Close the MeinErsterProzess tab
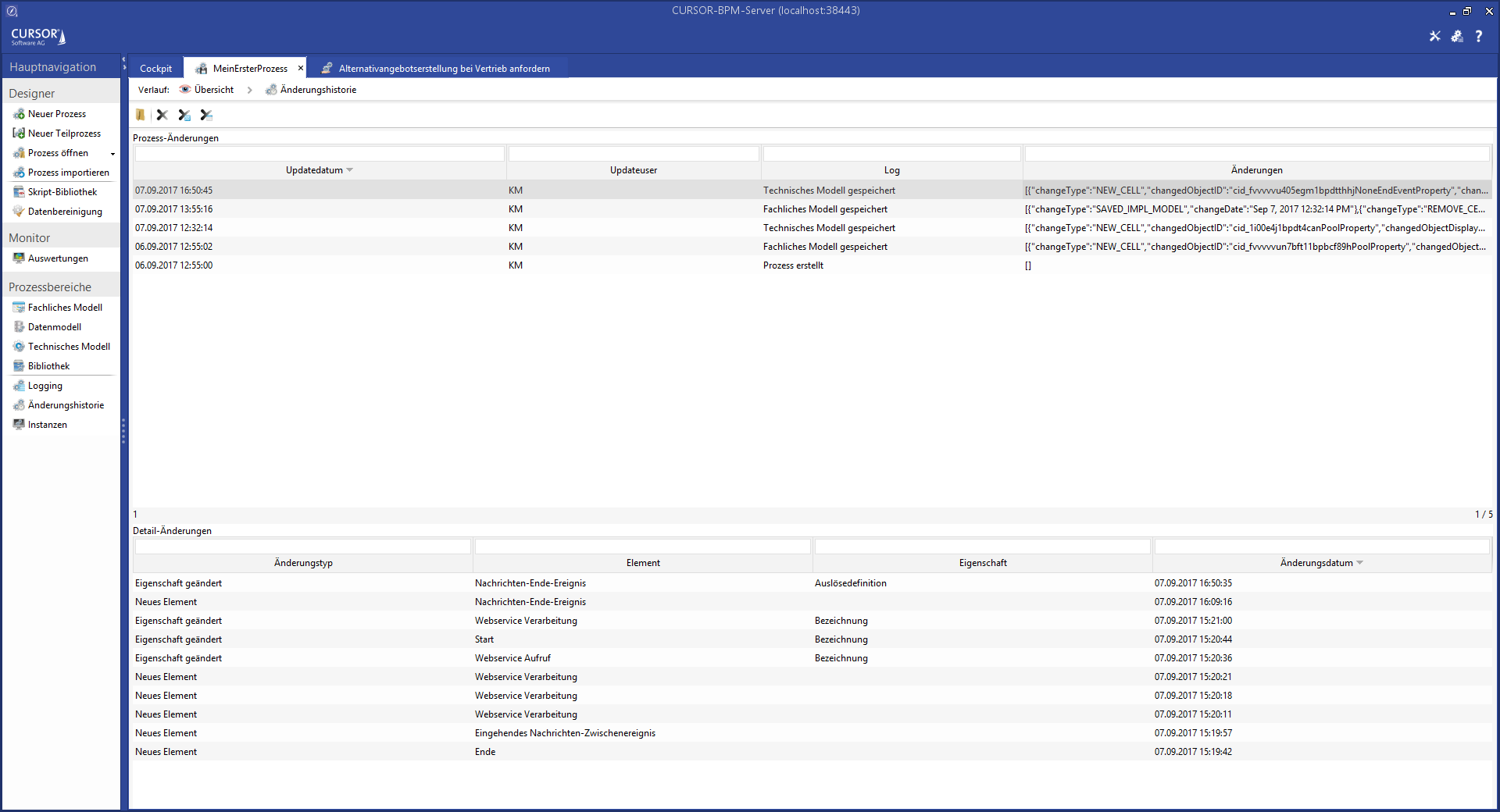1500x812 pixels. pyautogui.click(x=301, y=68)
